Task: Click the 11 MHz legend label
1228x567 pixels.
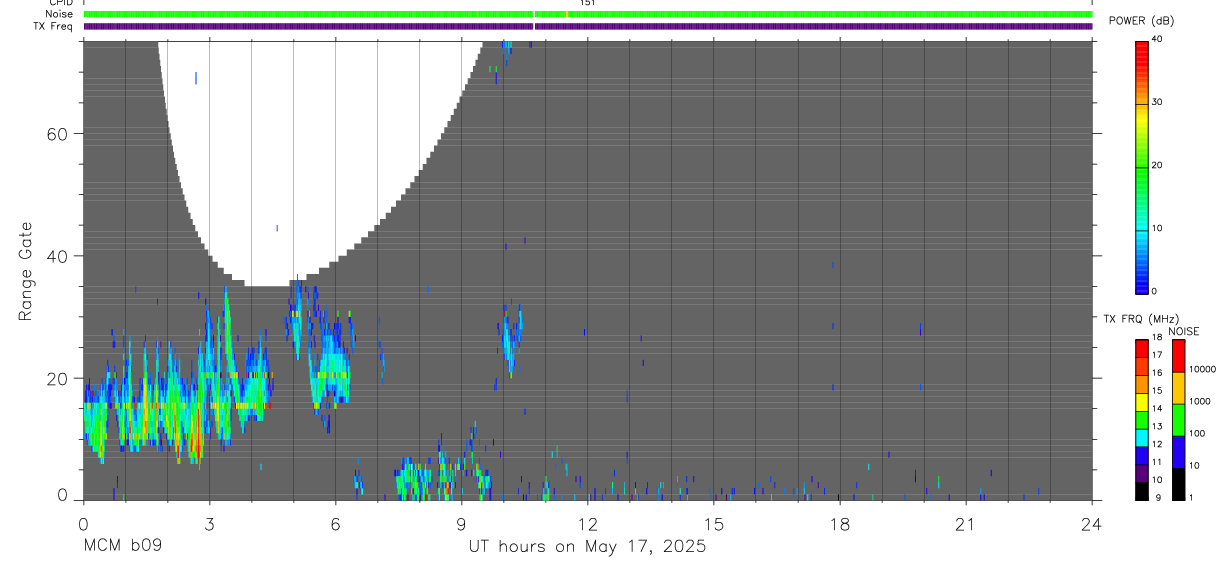Action: tap(1158, 462)
